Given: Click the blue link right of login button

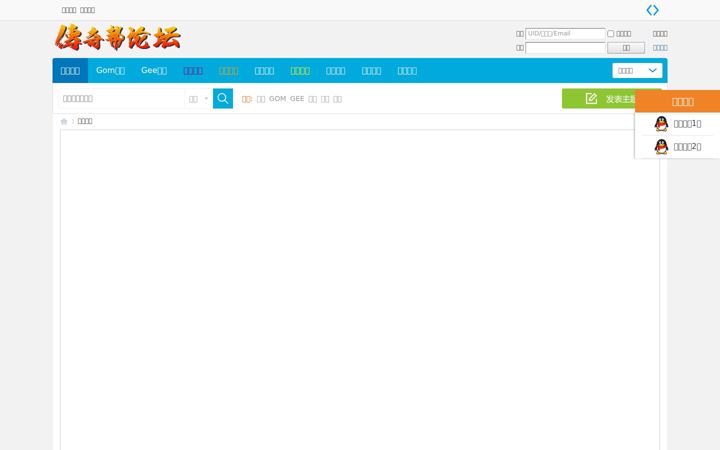Looking at the screenshot, I should coord(660,48).
